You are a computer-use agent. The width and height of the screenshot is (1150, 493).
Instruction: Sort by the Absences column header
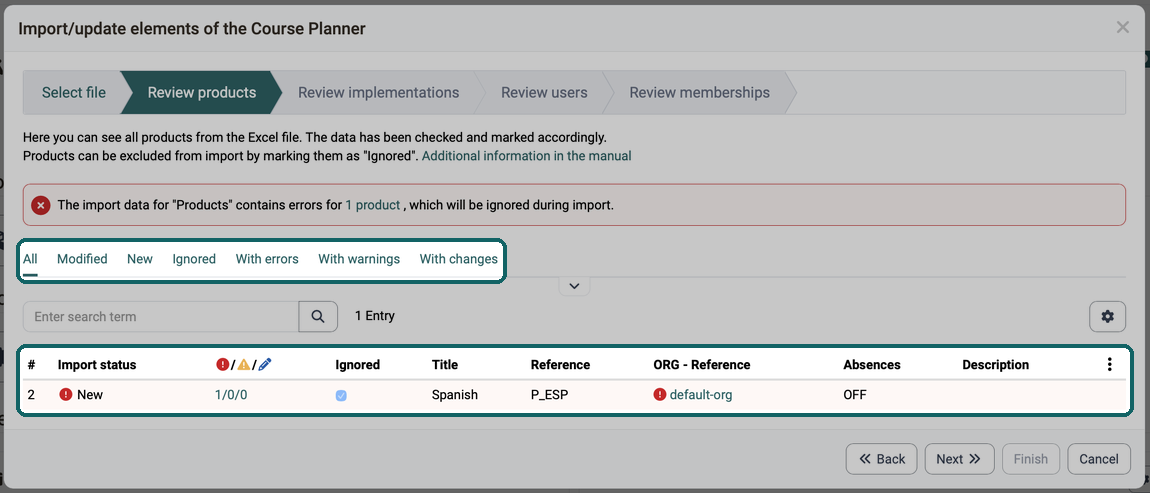tap(872, 365)
